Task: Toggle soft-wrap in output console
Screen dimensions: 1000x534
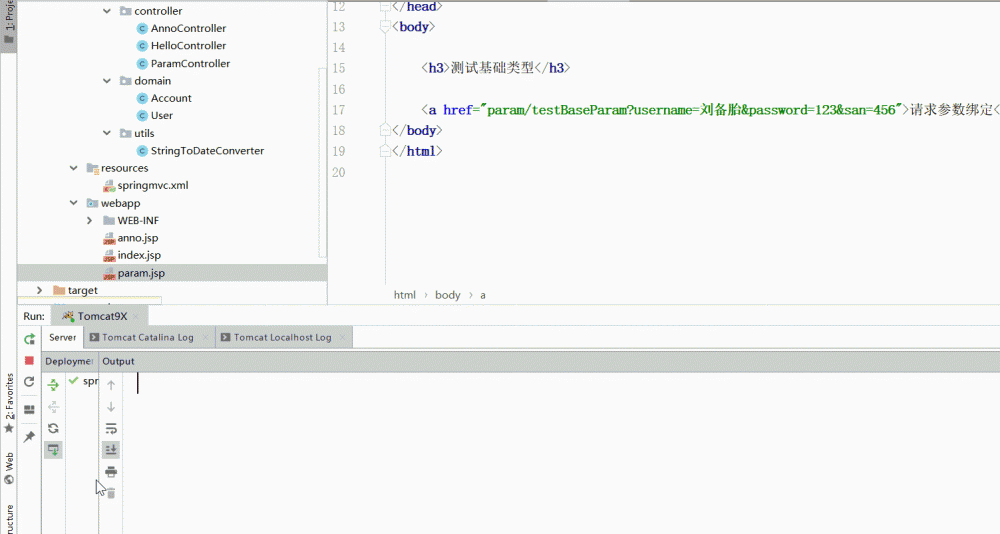Action: (111, 428)
